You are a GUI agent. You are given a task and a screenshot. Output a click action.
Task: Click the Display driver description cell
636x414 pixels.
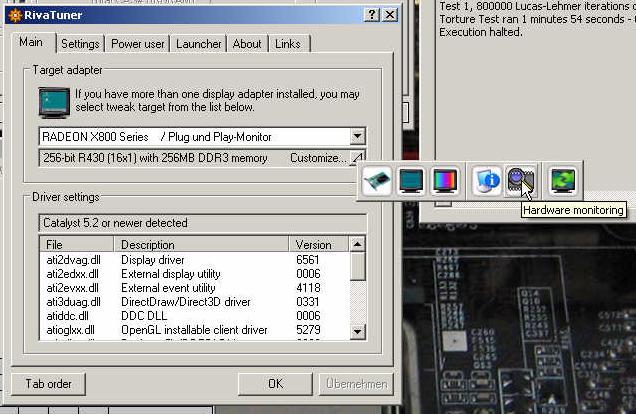(153, 260)
